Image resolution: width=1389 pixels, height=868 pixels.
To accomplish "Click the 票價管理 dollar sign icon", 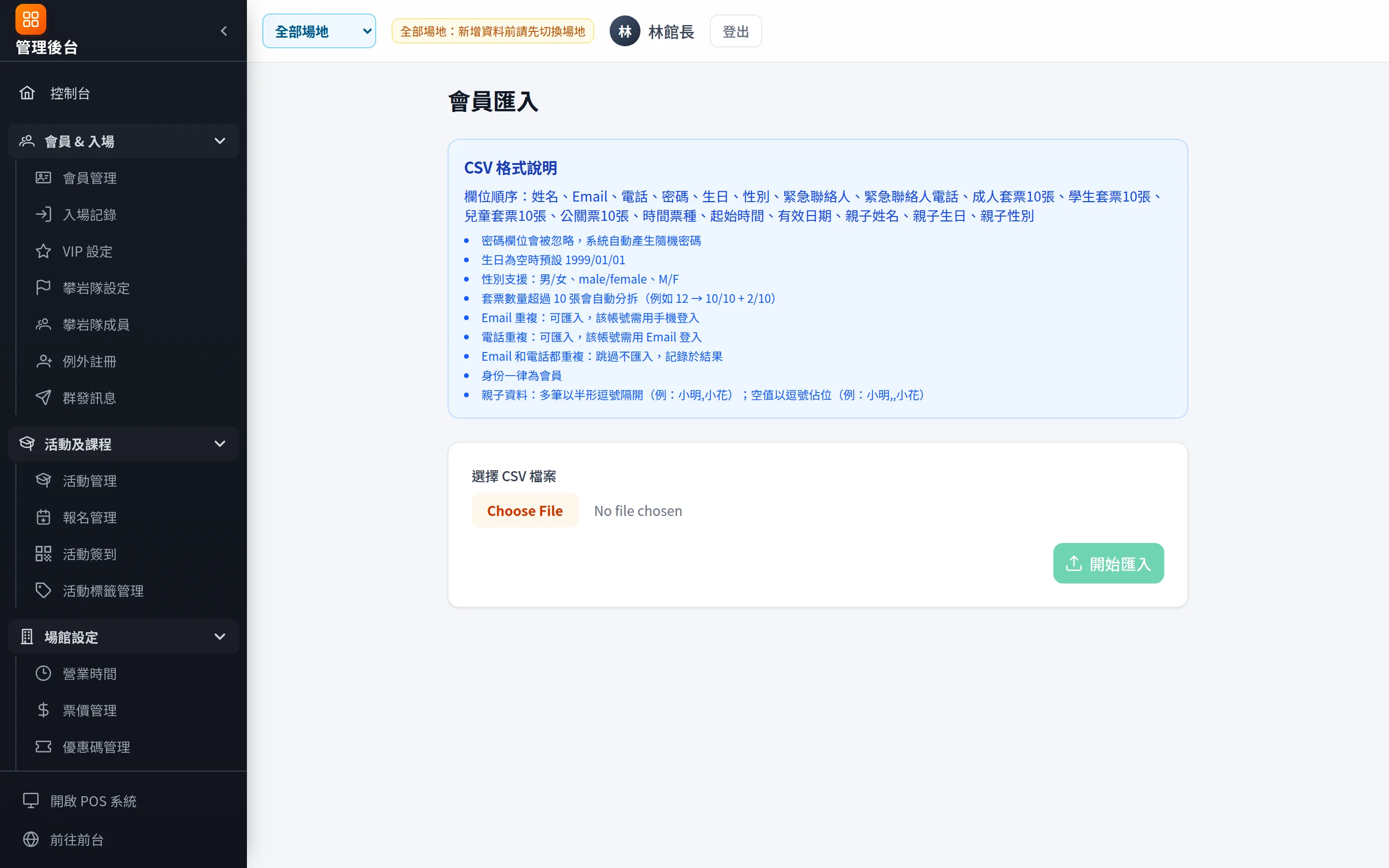I will tap(43, 710).
